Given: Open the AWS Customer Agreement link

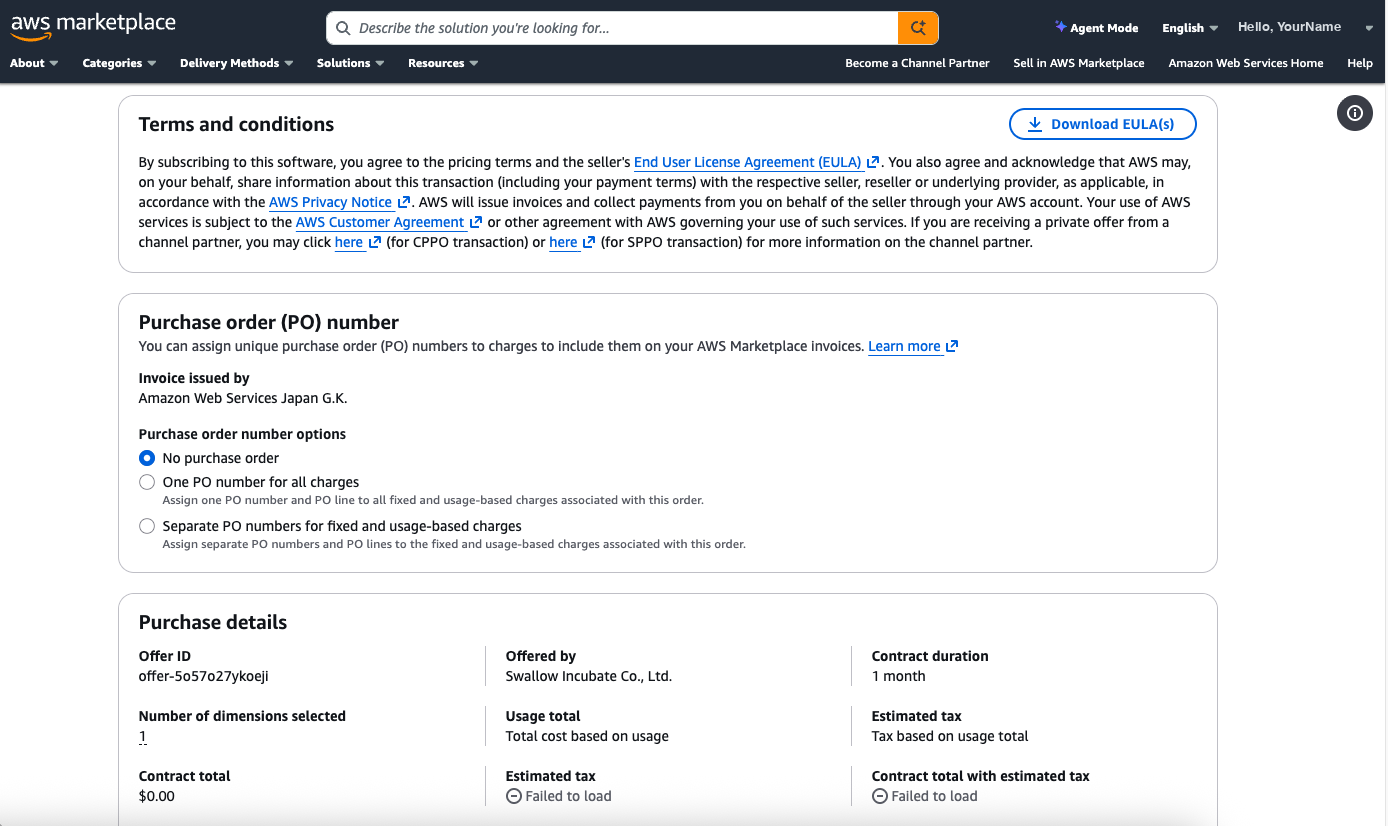Looking at the screenshot, I should pyautogui.click(x=380, y=222).
